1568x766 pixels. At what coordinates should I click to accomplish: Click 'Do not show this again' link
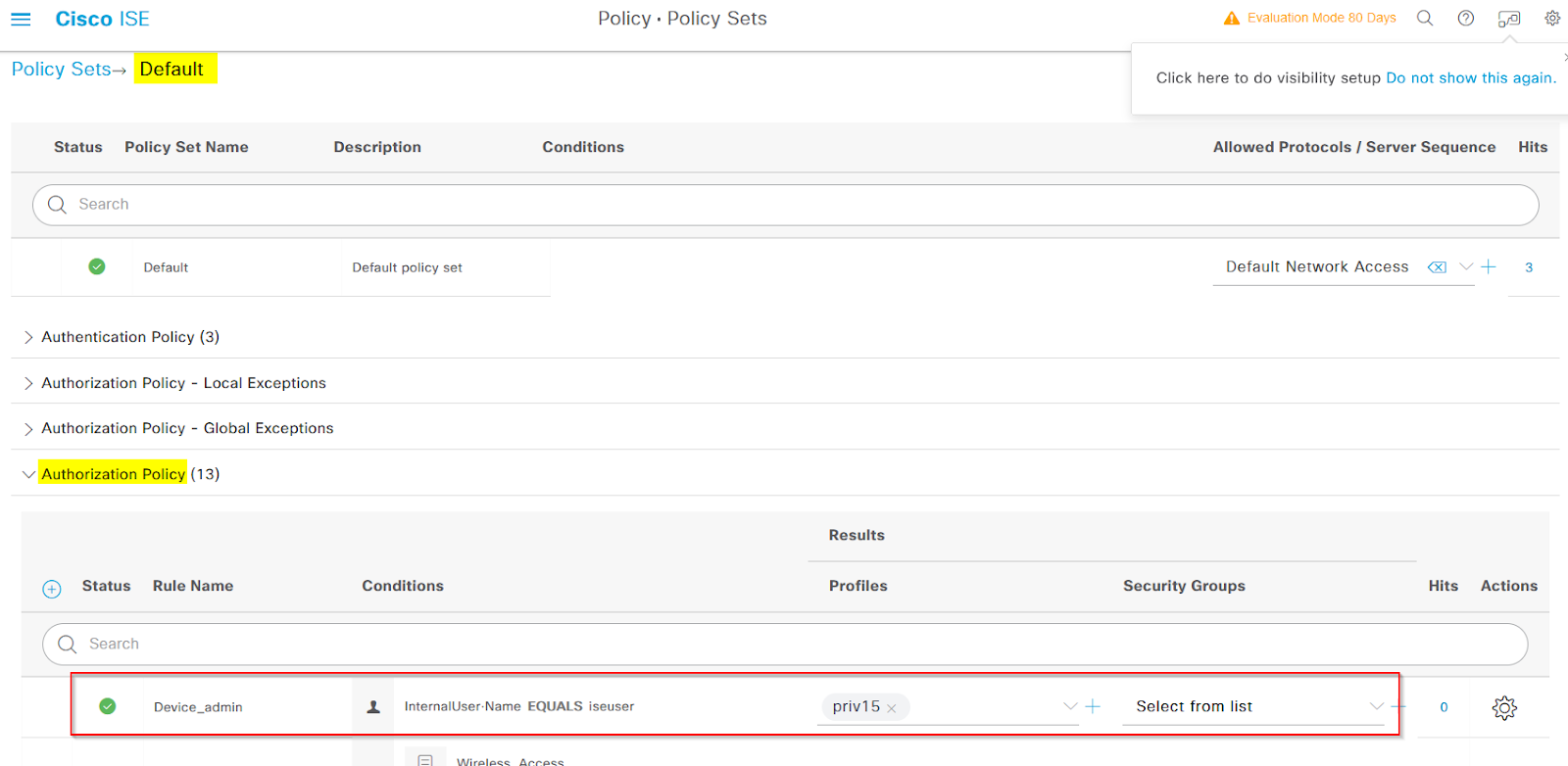(x=1471, y=77)
